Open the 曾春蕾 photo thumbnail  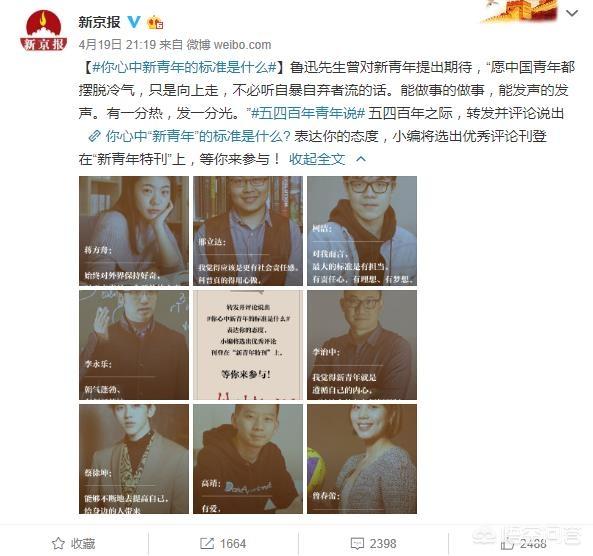[362, 459]
